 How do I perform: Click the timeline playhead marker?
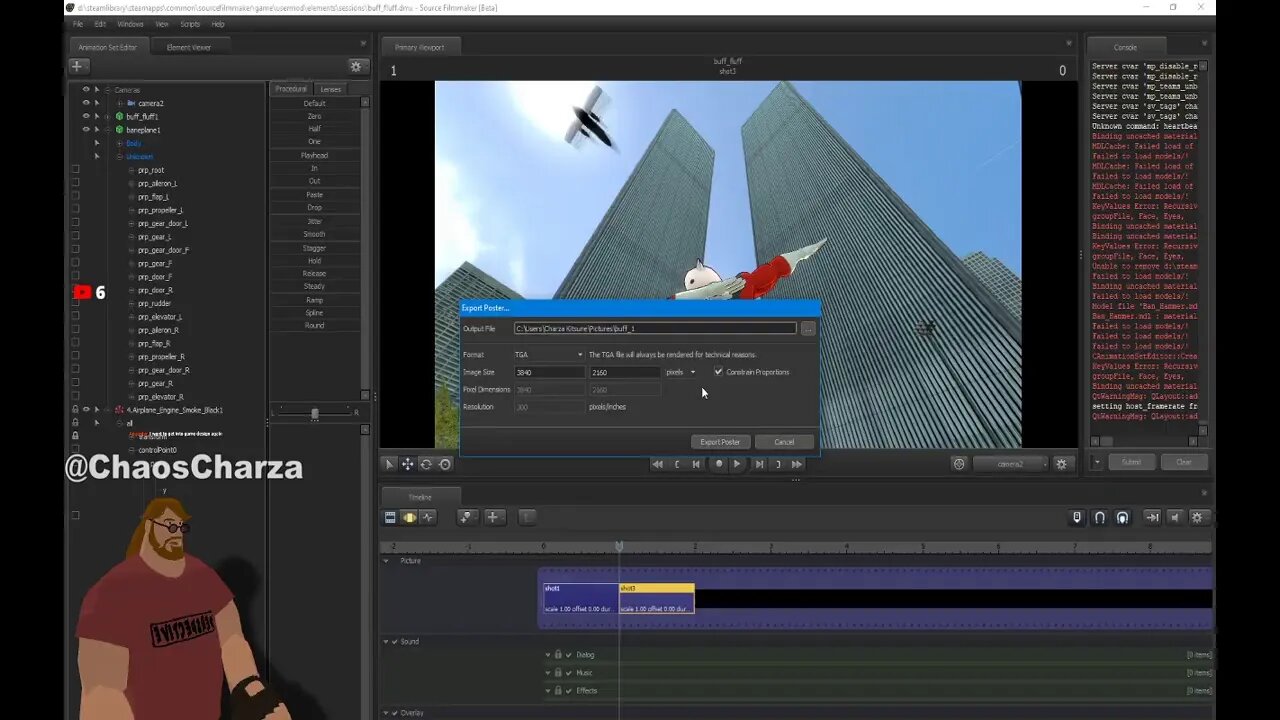pos(619,546)
